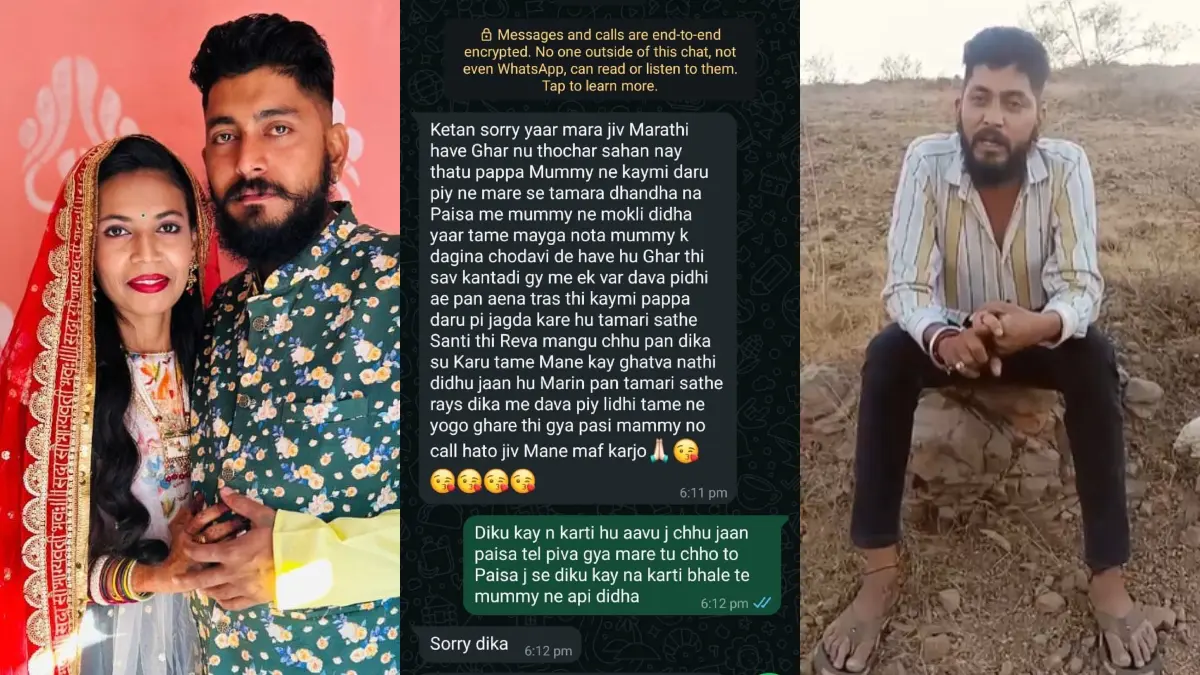Click the second kiss emoji in emoji row
Image resolution: width=1200 pixels, height=675 pixels.
tap(470, 481)
